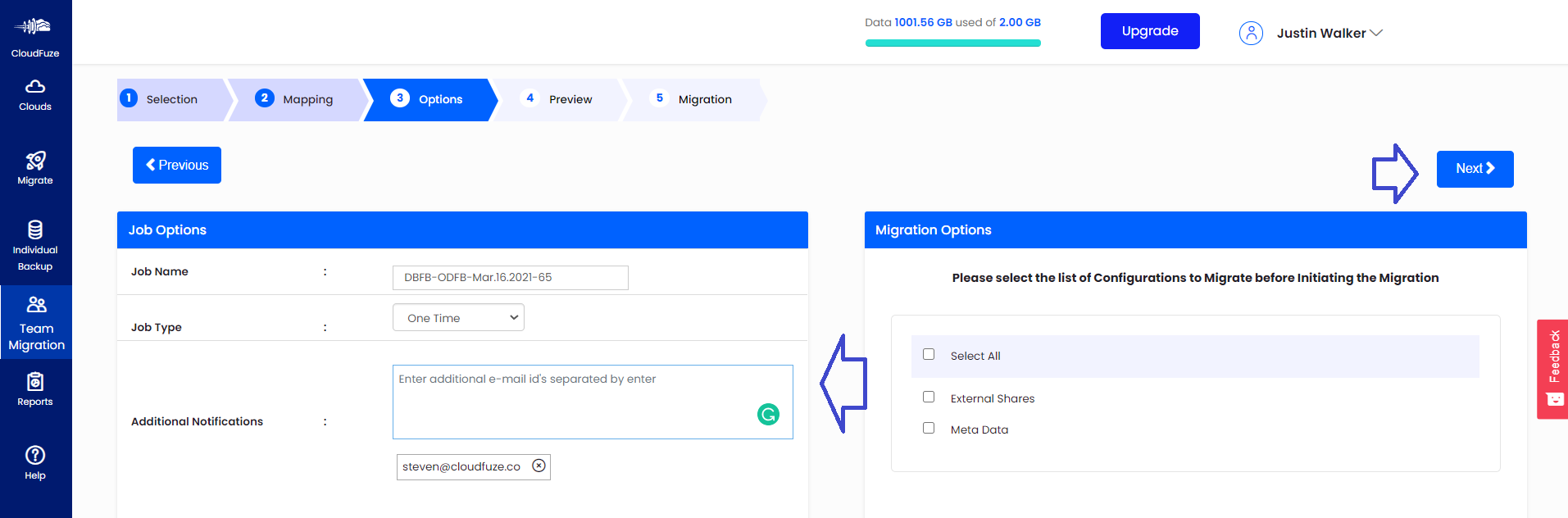Edit the Job Name field
Screen dimensions: 1568x518
tap(510, 277)
